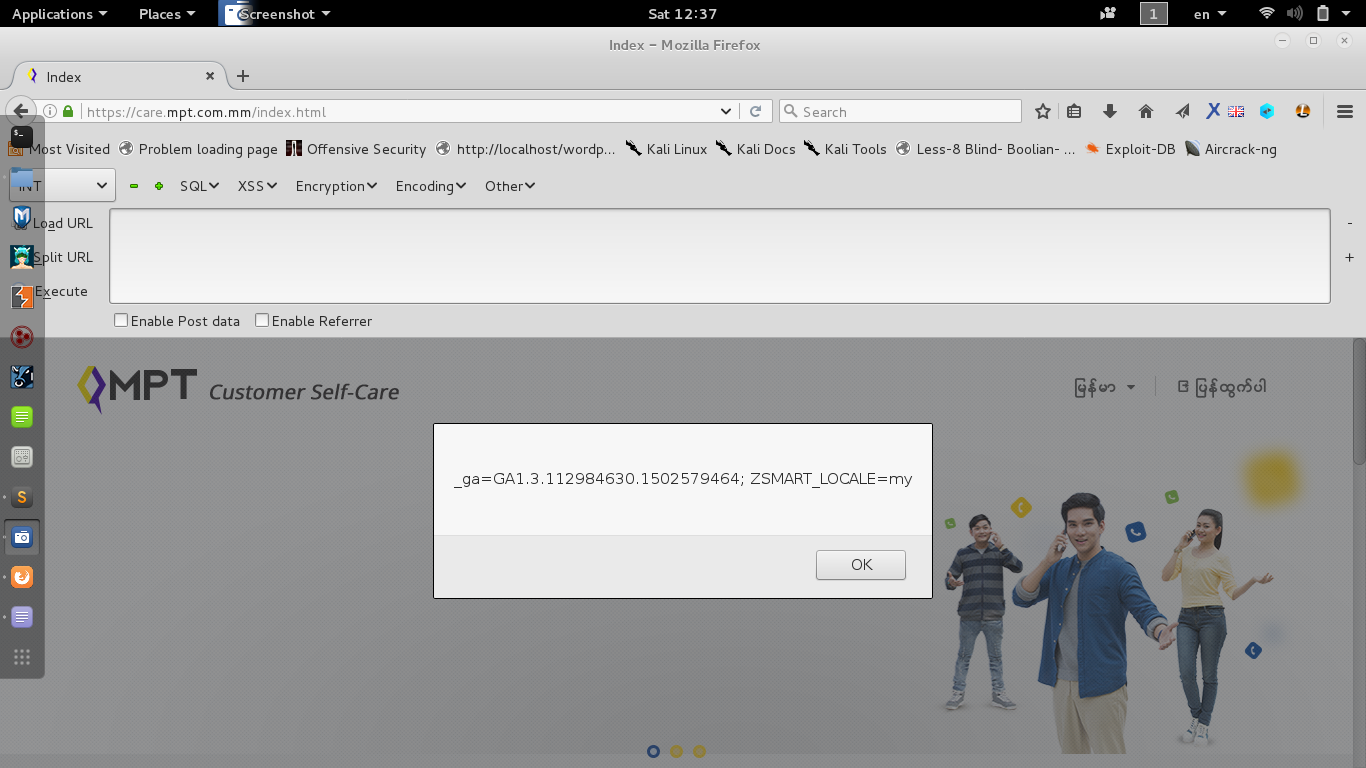The image size is (1366, 768).
Task: Open the Places menu in top bar
Action: pyautogui.click(x=167, y=14)
